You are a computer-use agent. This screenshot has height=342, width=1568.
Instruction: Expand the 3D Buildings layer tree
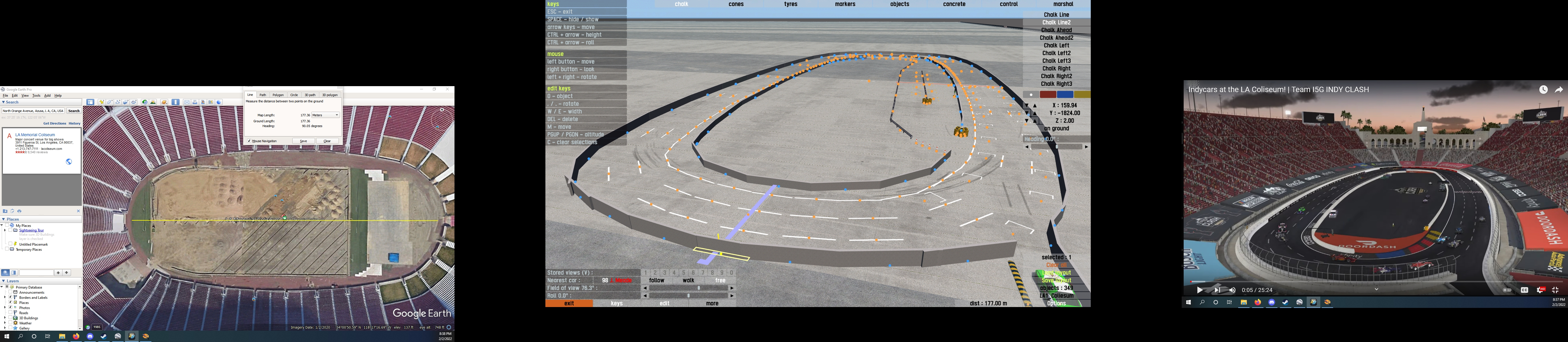click(x=5, y=318)
